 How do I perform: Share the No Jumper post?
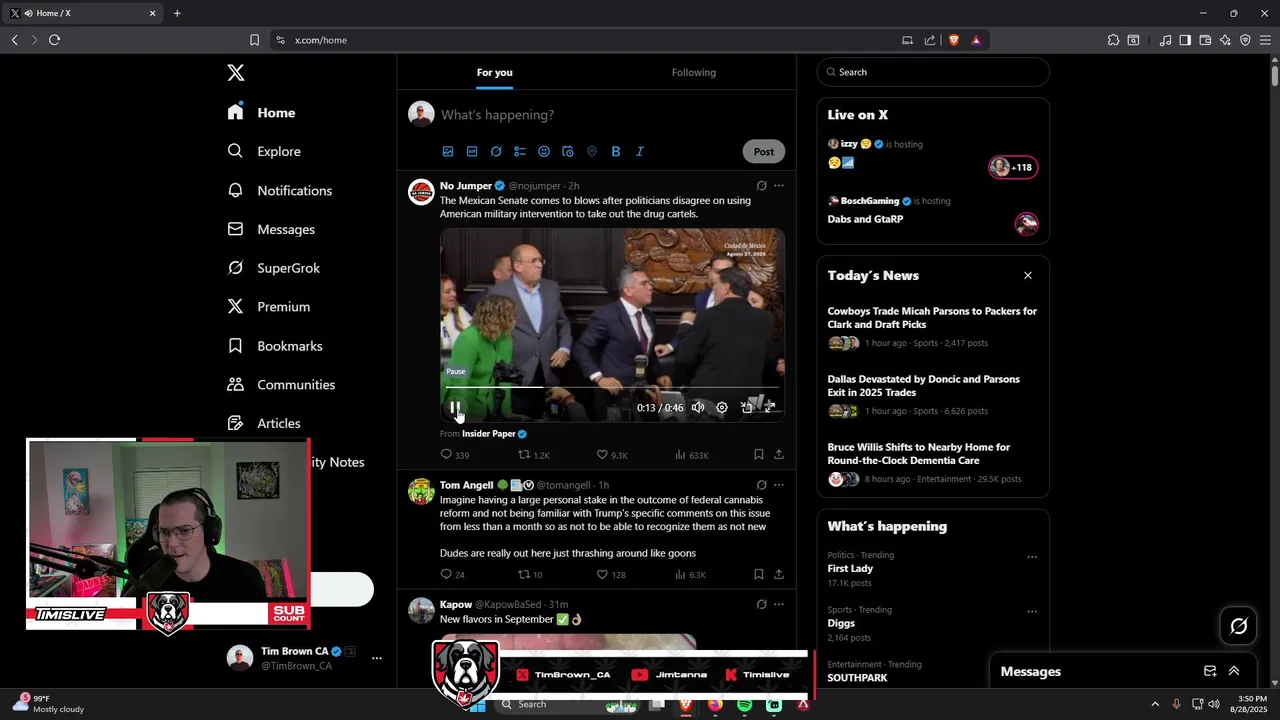pos(779,455)
